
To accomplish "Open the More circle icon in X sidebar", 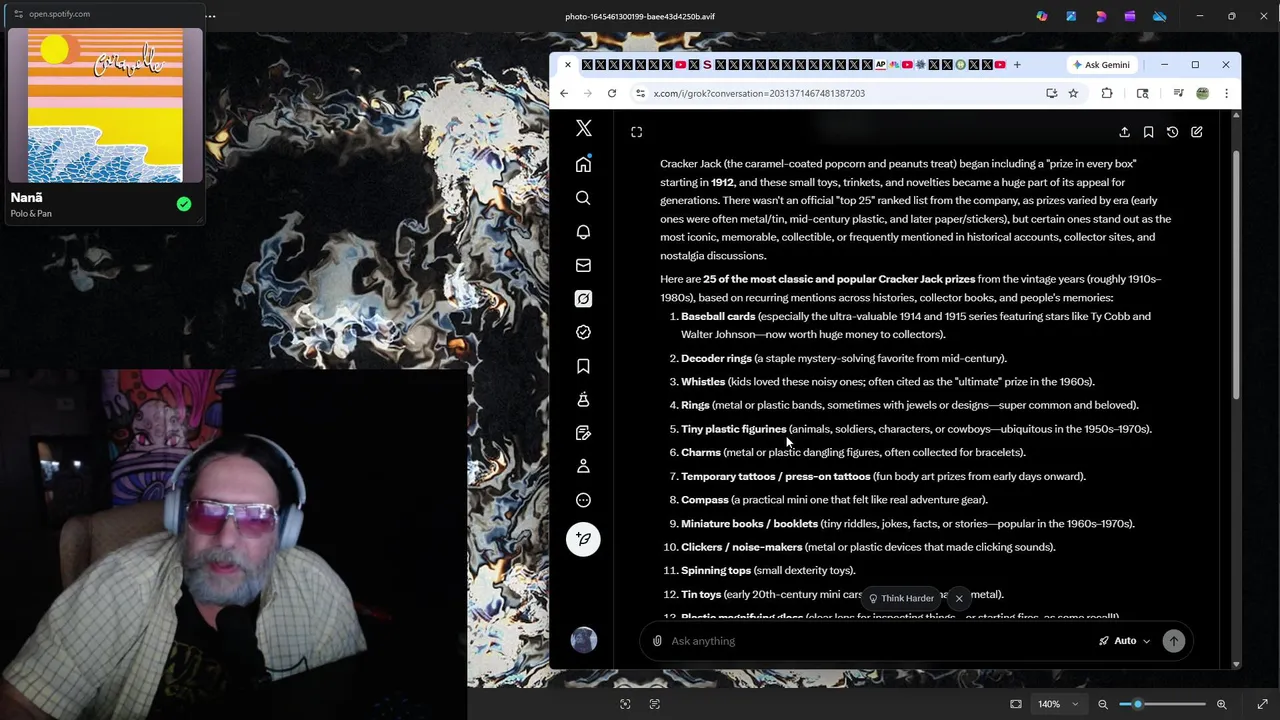I will pyautogui.click(x=583, y=500).
